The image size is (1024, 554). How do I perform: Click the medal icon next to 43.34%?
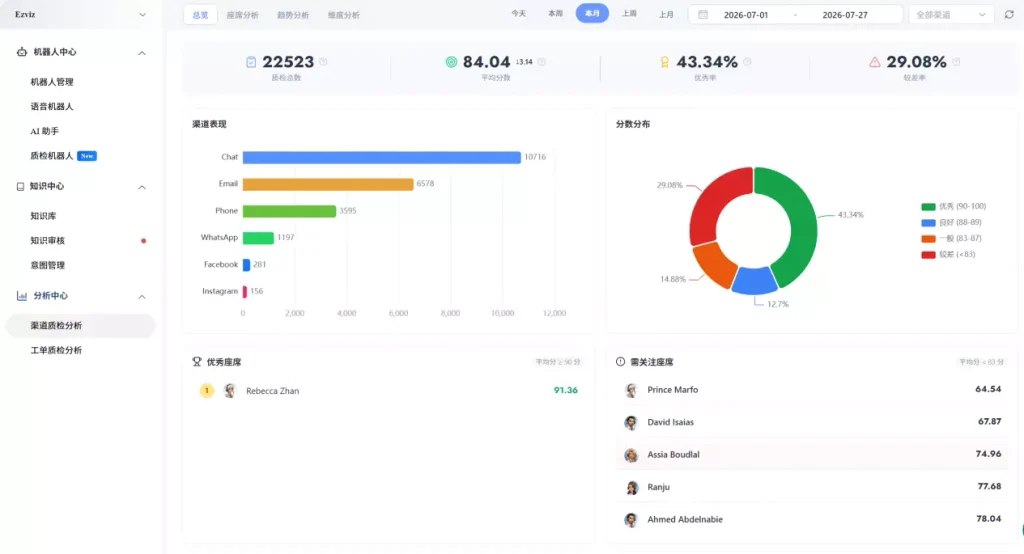[664, 62]
